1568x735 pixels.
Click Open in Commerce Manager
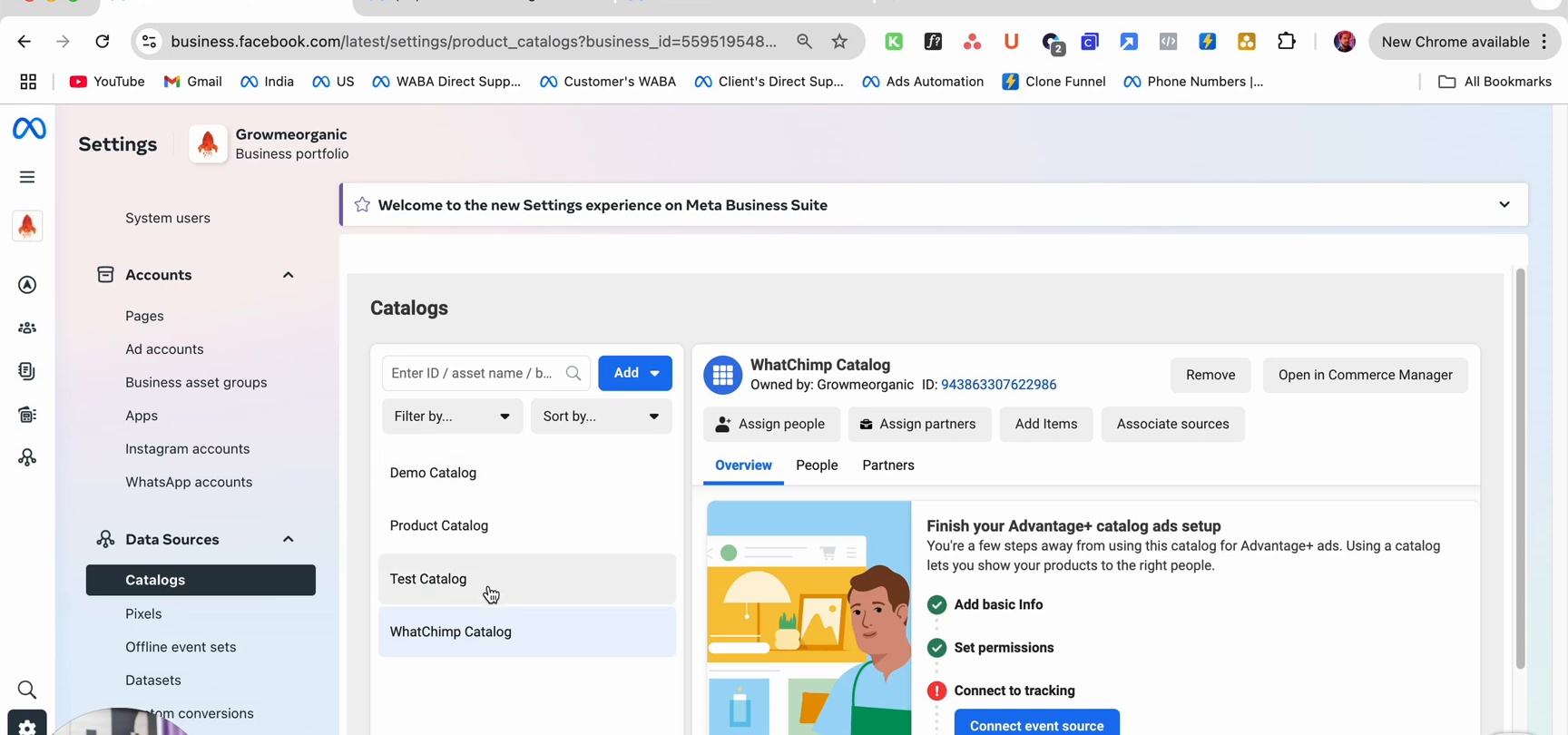point(1366,375)
